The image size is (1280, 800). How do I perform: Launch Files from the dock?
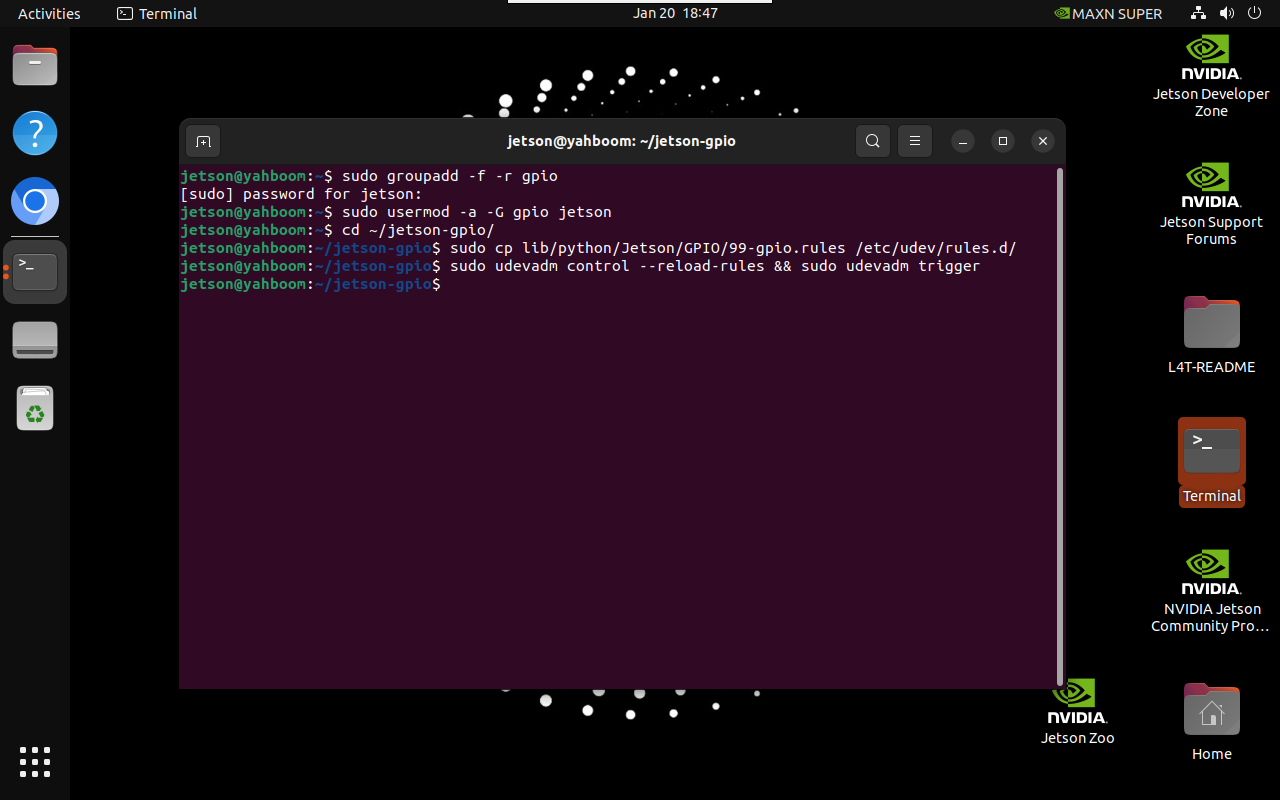pos(35,66)
